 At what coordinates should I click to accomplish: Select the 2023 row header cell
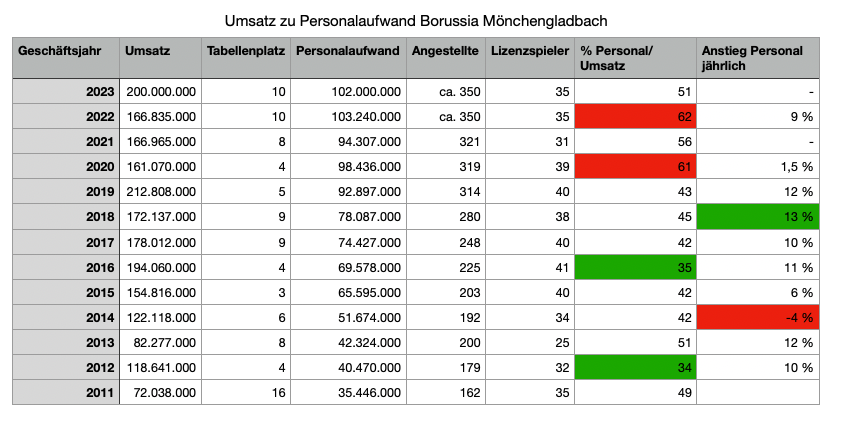pos(65,91)
